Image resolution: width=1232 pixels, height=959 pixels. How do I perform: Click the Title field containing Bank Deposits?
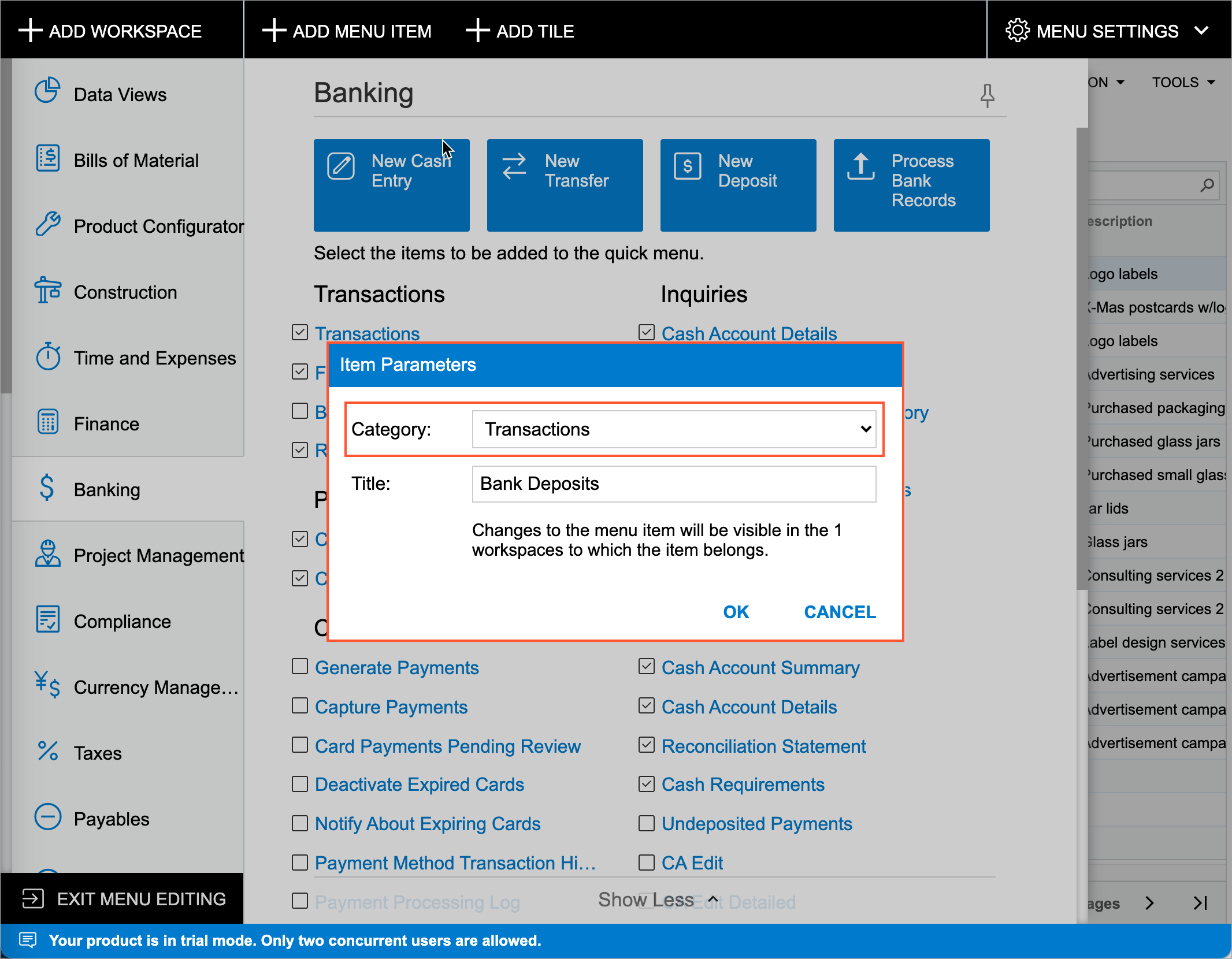coord(674,484)
